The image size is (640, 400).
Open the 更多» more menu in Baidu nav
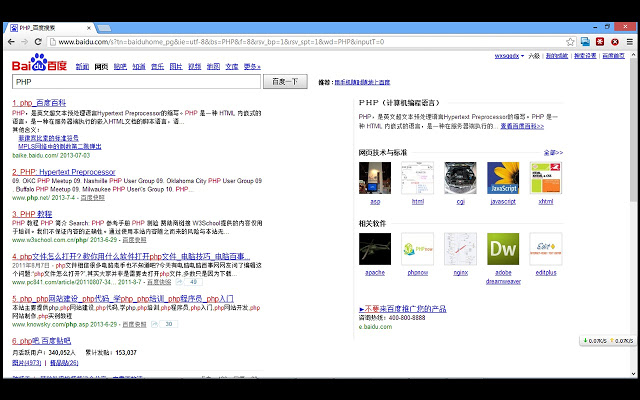click(252, 67)
